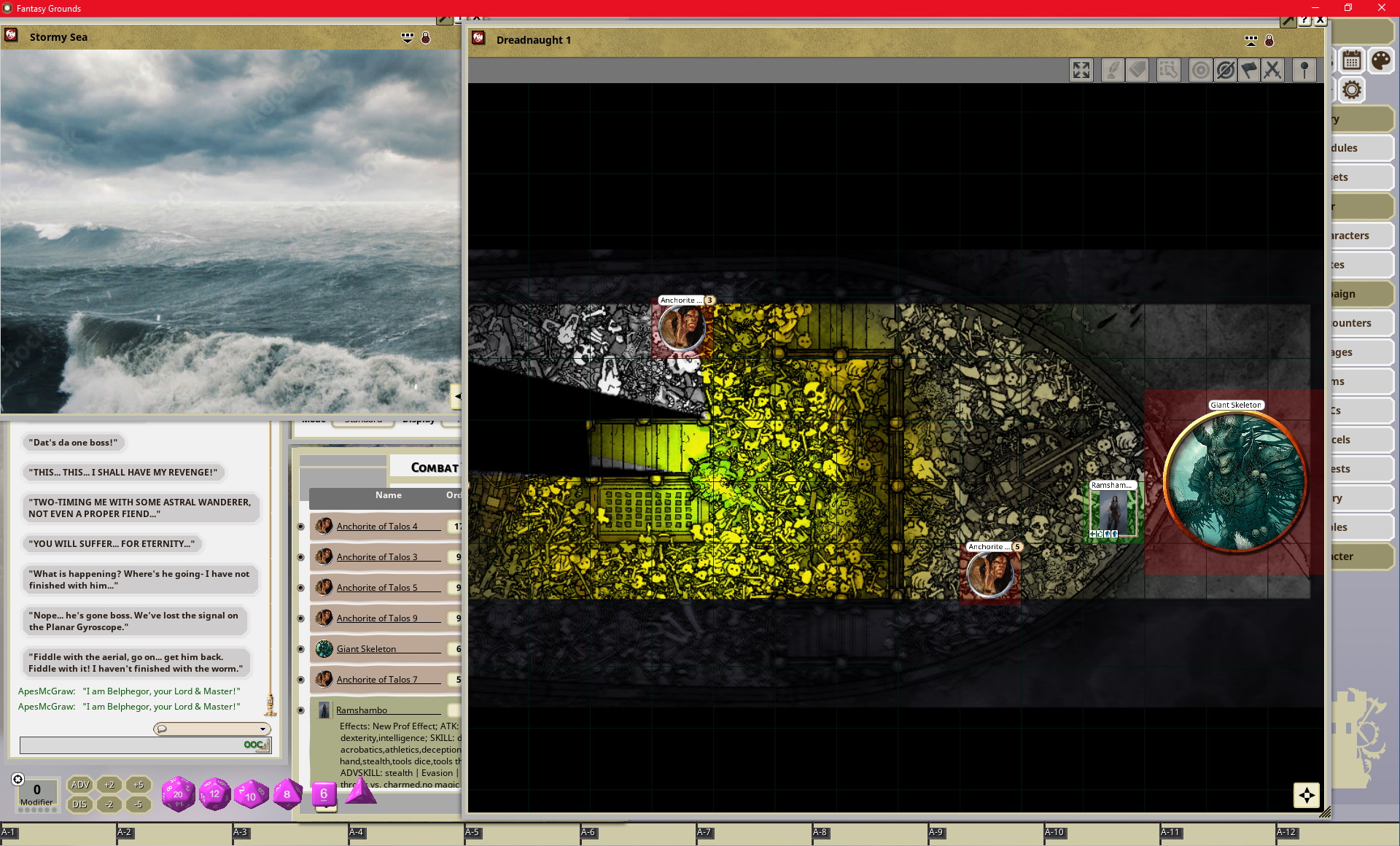
Task: Select the eraser tool in map toolbar
Action: click(x=1137, y=70)
